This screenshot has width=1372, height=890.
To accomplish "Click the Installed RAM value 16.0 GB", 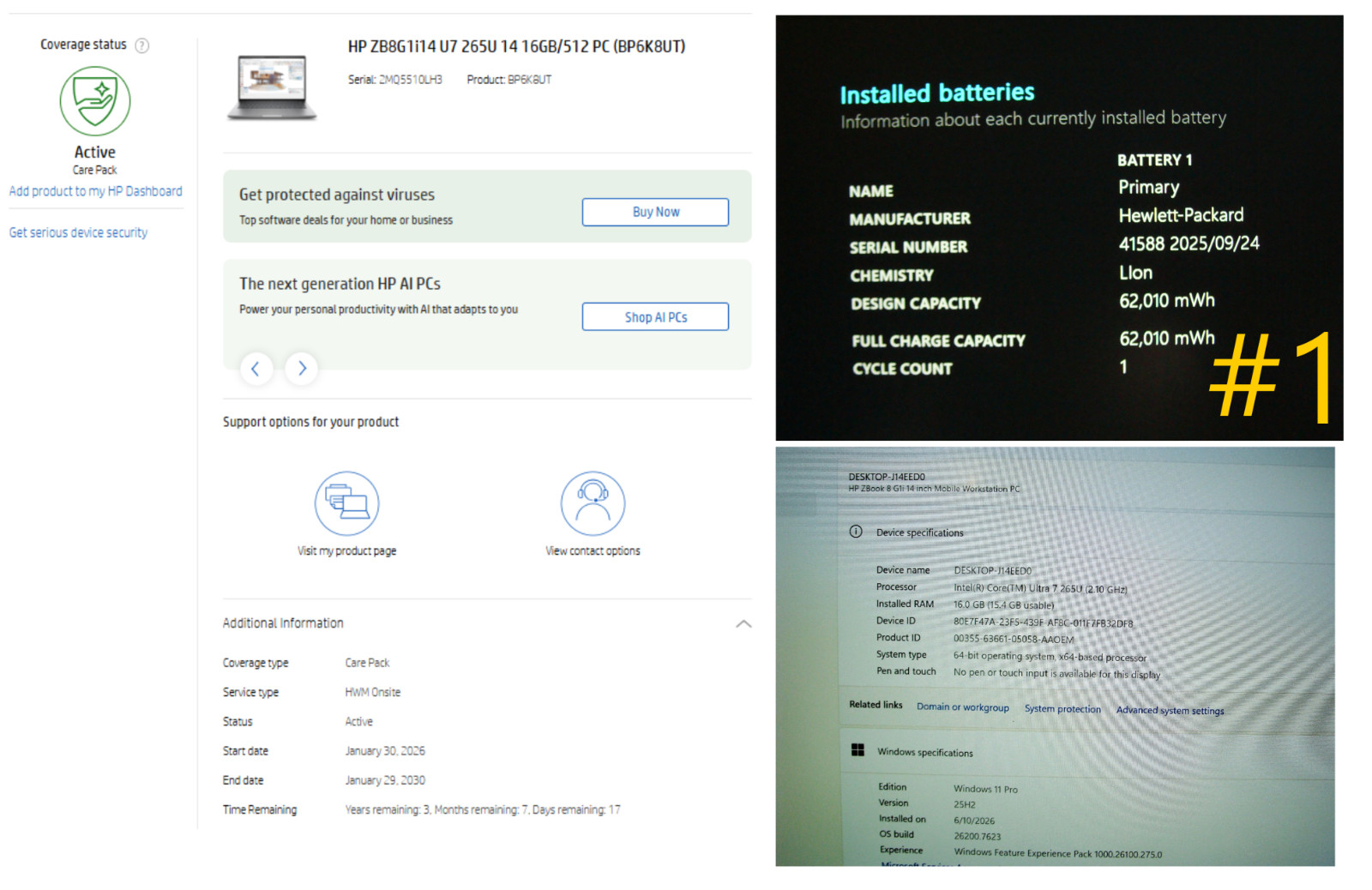I will [x=1003, y=604].
